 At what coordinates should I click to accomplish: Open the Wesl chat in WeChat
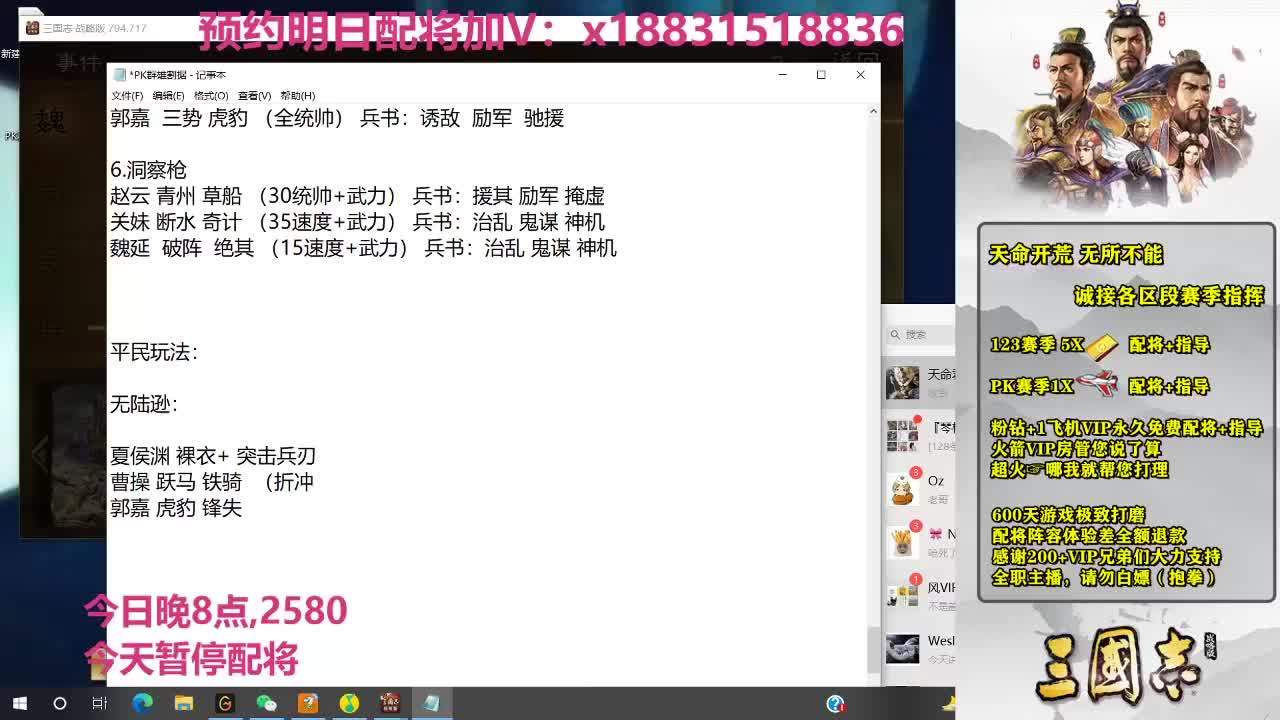coord(919,647)
